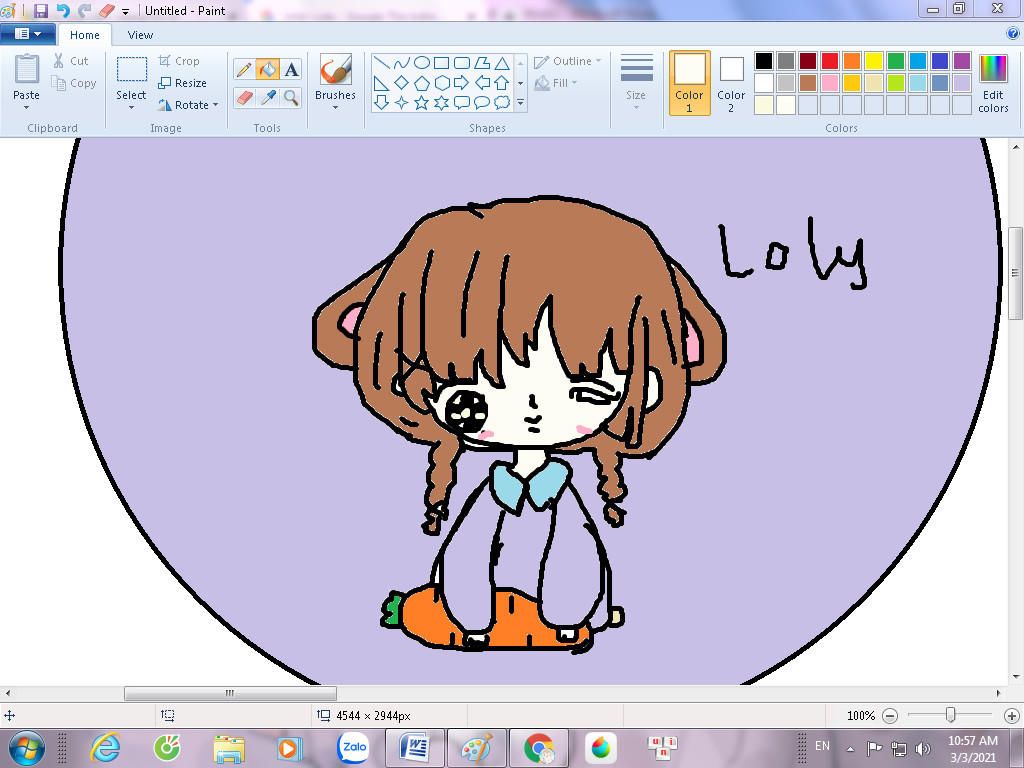Click the Save icon in title bar
Screen dimensions: 1024x768
pos(40,10)
